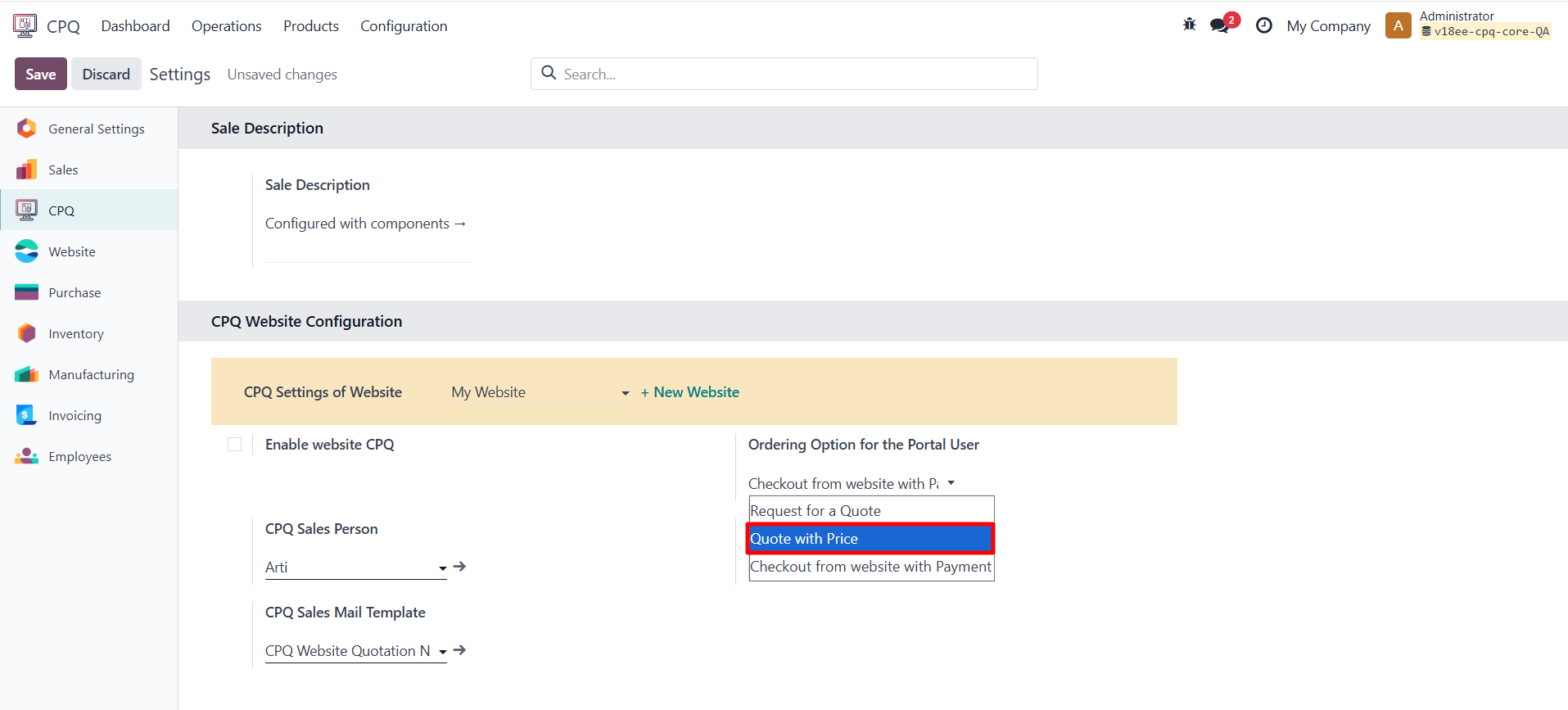The height and width of the screenshot is (710, 1568).
Task: Enable website CPQ checkbox
Action: (x=235, y=445)
